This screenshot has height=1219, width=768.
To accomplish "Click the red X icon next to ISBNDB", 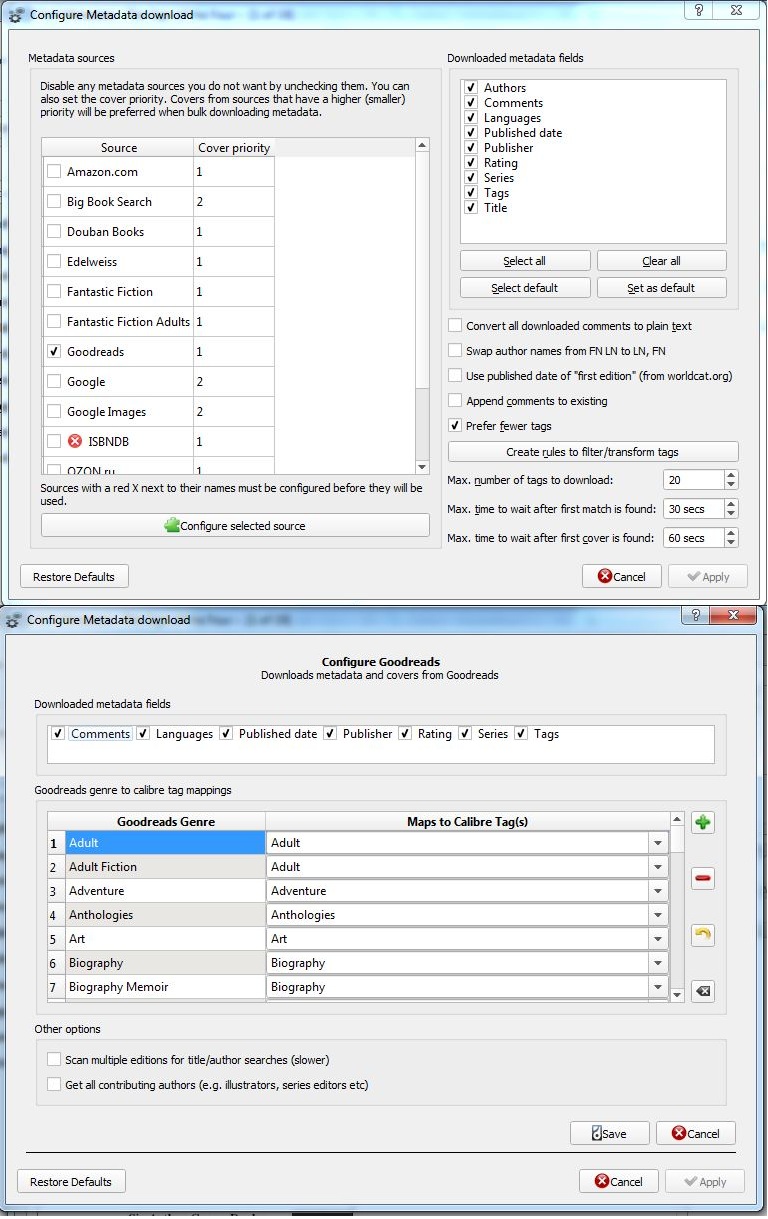I will click(75, 441).
